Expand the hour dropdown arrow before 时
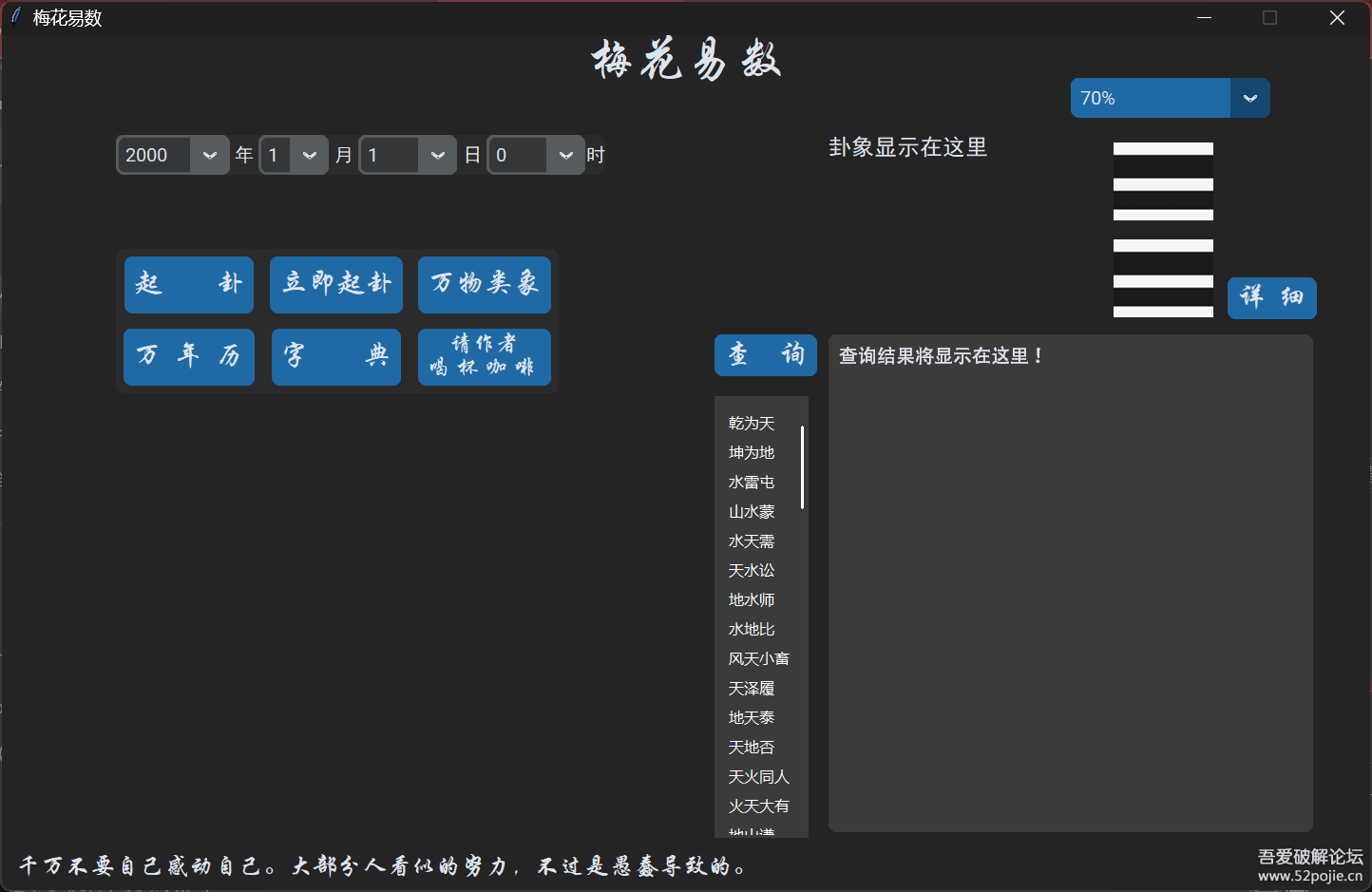Image resolution: width=1372 pixels, height=892 pixels. [565, 155]
